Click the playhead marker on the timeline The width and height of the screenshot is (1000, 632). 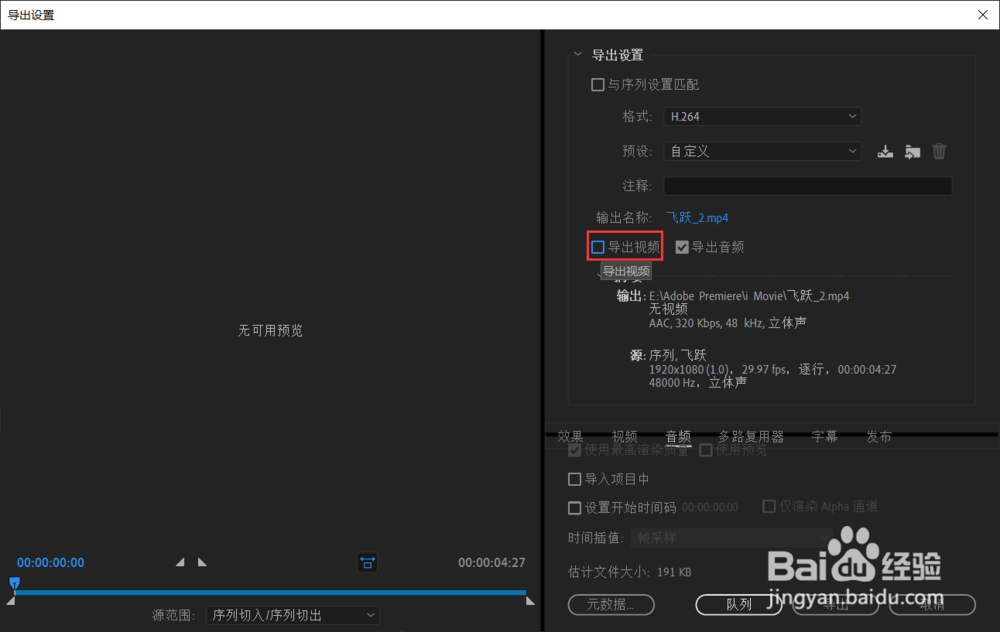[x=14, y=583]
